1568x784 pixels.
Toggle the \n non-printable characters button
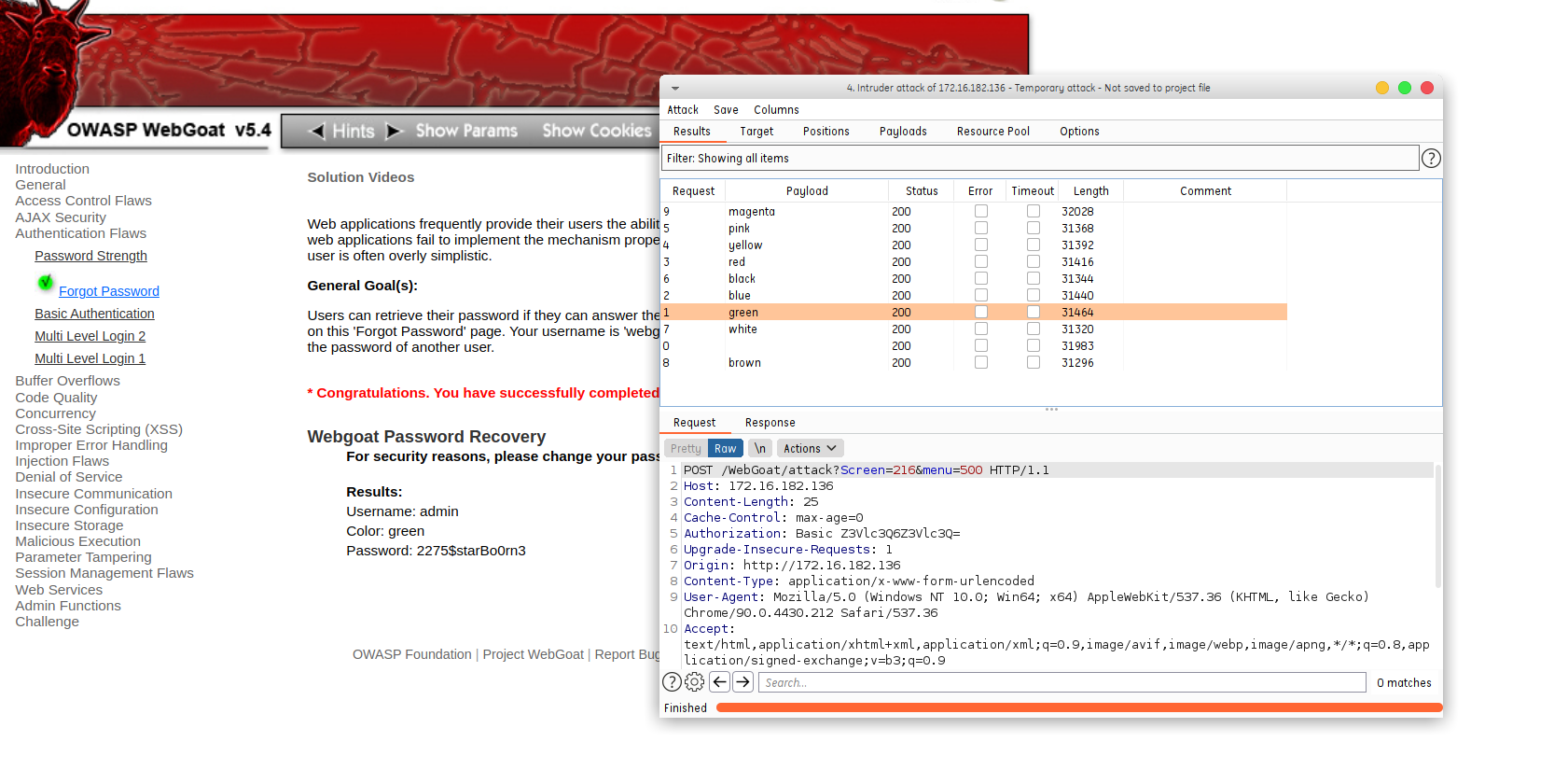760,449
